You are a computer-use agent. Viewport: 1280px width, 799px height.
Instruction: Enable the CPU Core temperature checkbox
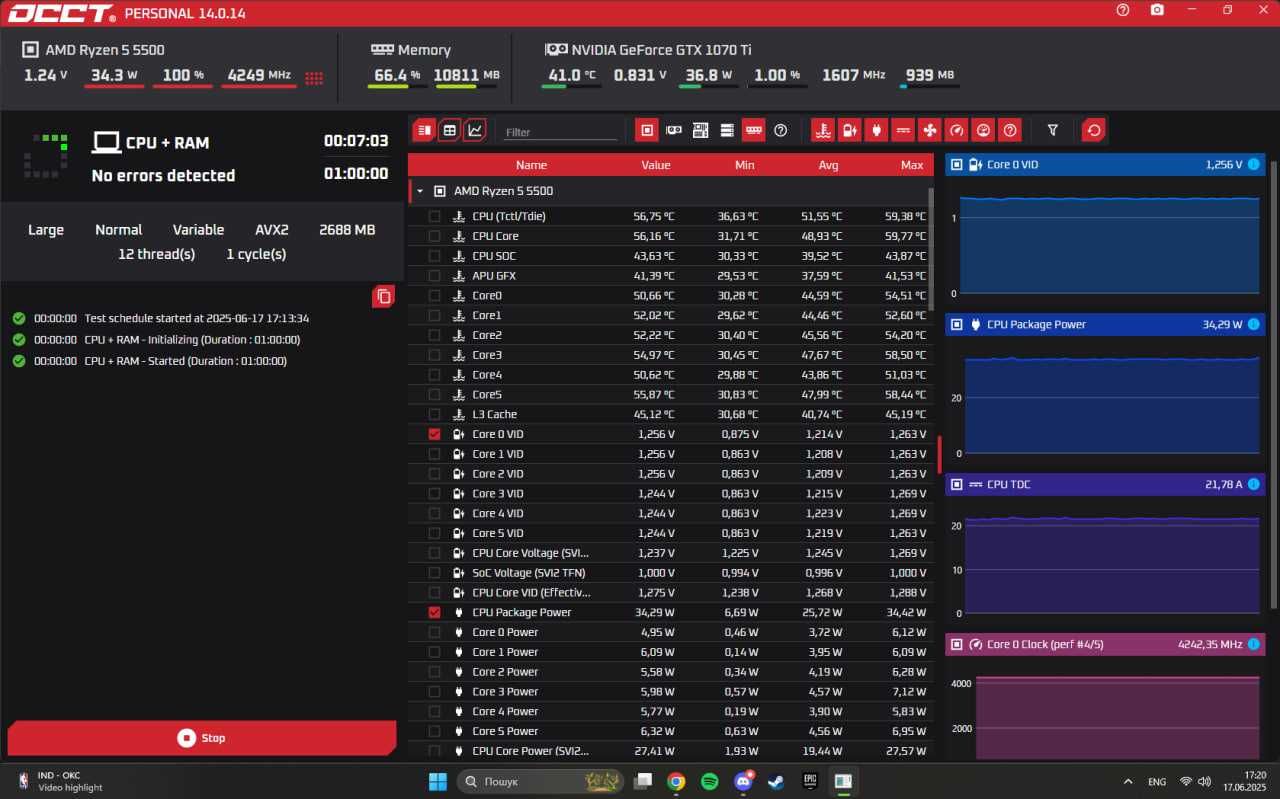(x=434, y=236)
